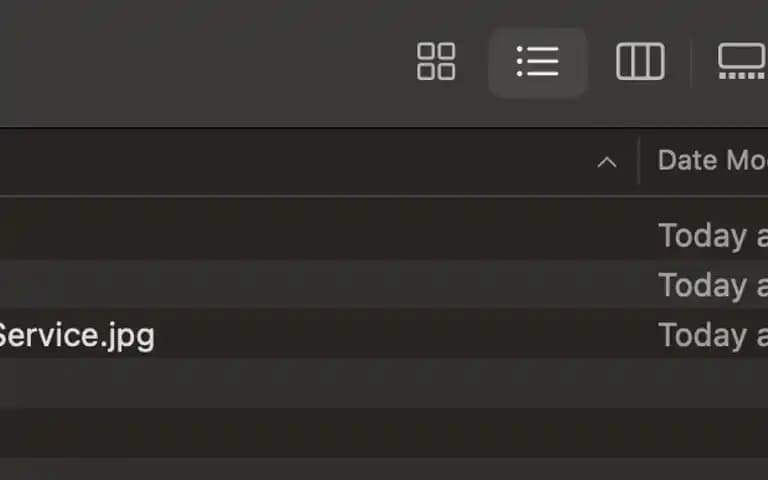Screen dimensions: 768x480
Task: Open gallery view mode
Action: pyautogui.click(x=742, y=61)
